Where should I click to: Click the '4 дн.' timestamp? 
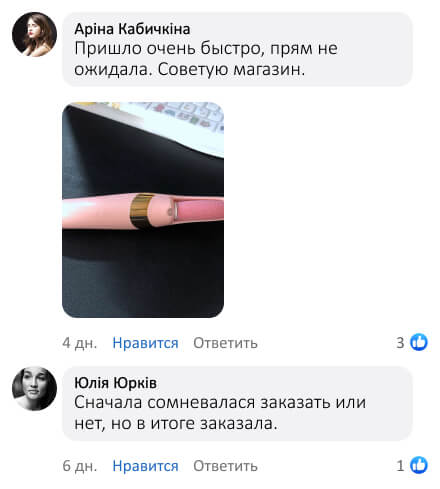(x=80, y=343)
